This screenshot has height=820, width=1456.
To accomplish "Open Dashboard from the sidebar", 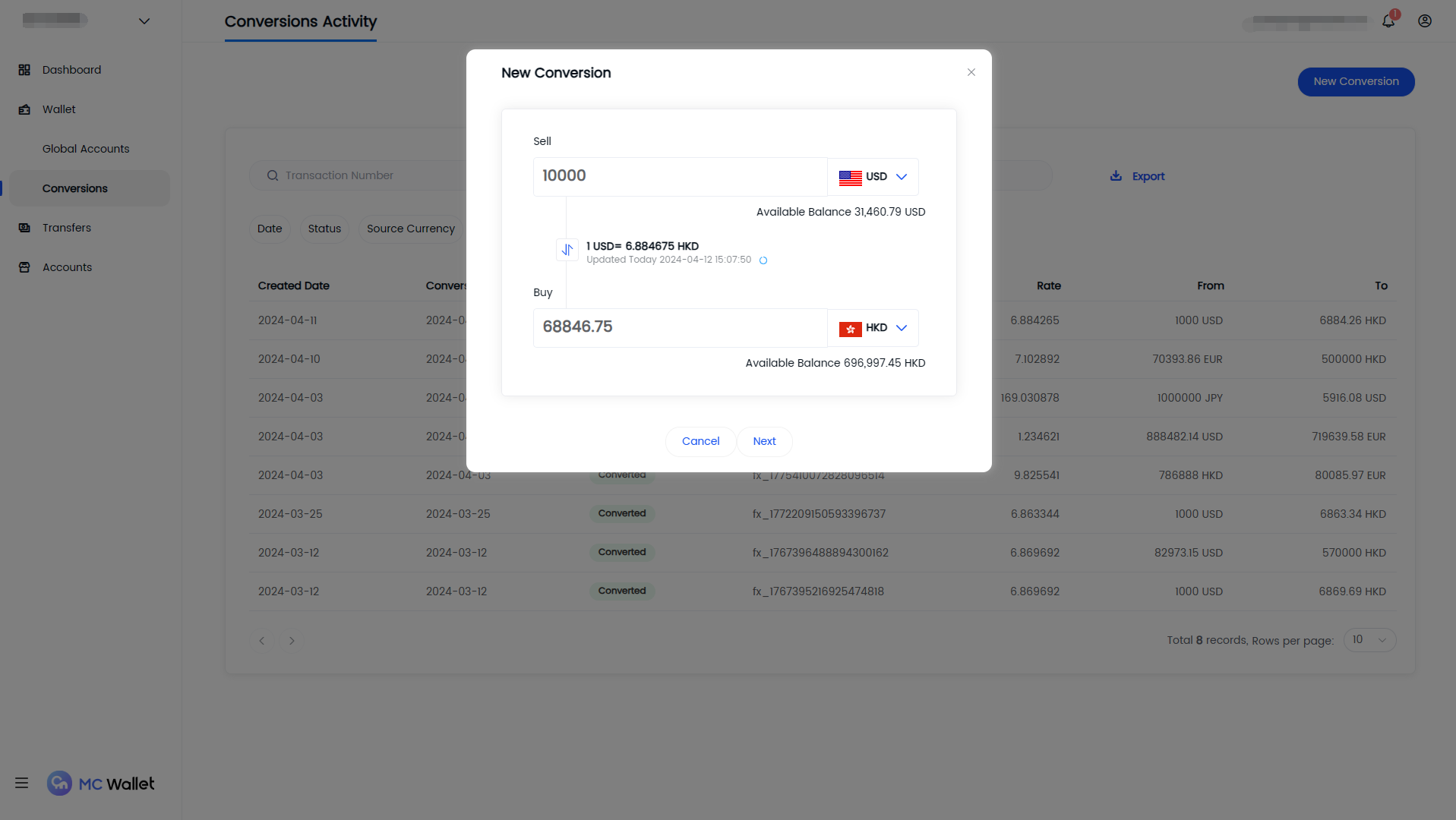I will tap(71, 70).
